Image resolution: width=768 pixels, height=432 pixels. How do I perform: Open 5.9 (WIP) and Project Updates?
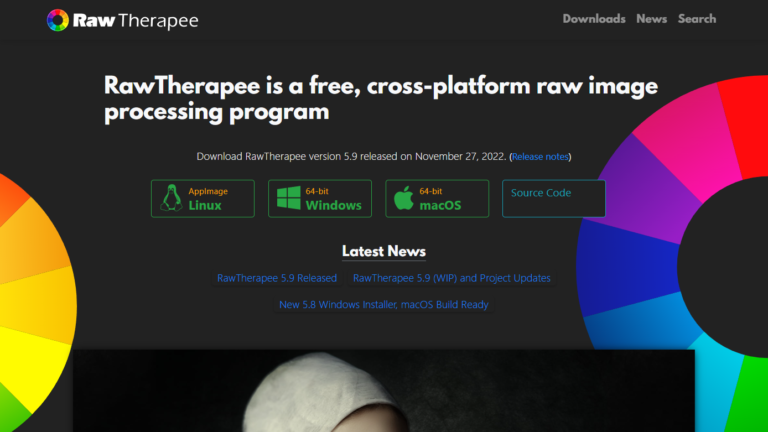tap(452, 278)
